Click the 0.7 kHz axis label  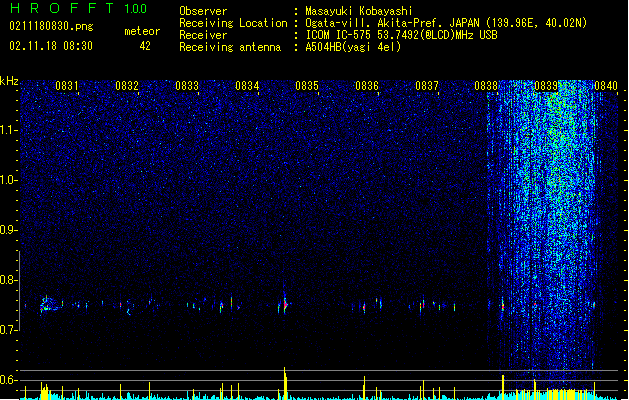click(x=9, y=330)
